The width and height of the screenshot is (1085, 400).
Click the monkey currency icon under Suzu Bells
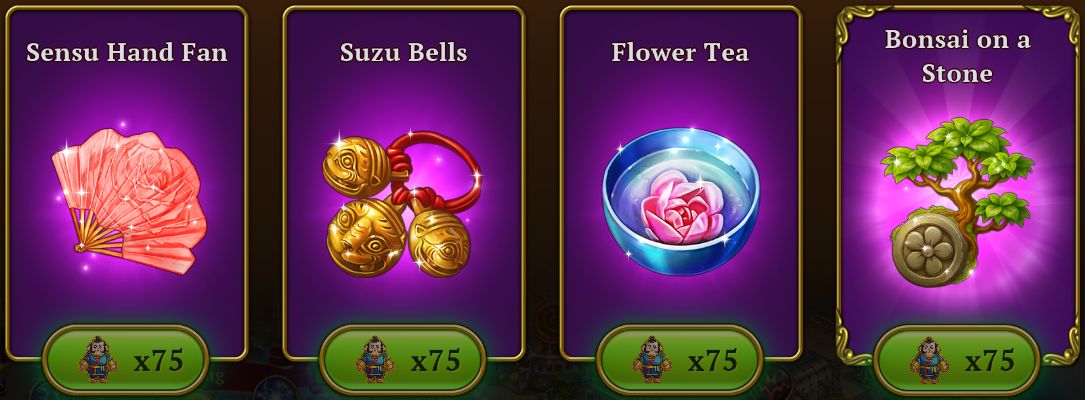(374, 359)
